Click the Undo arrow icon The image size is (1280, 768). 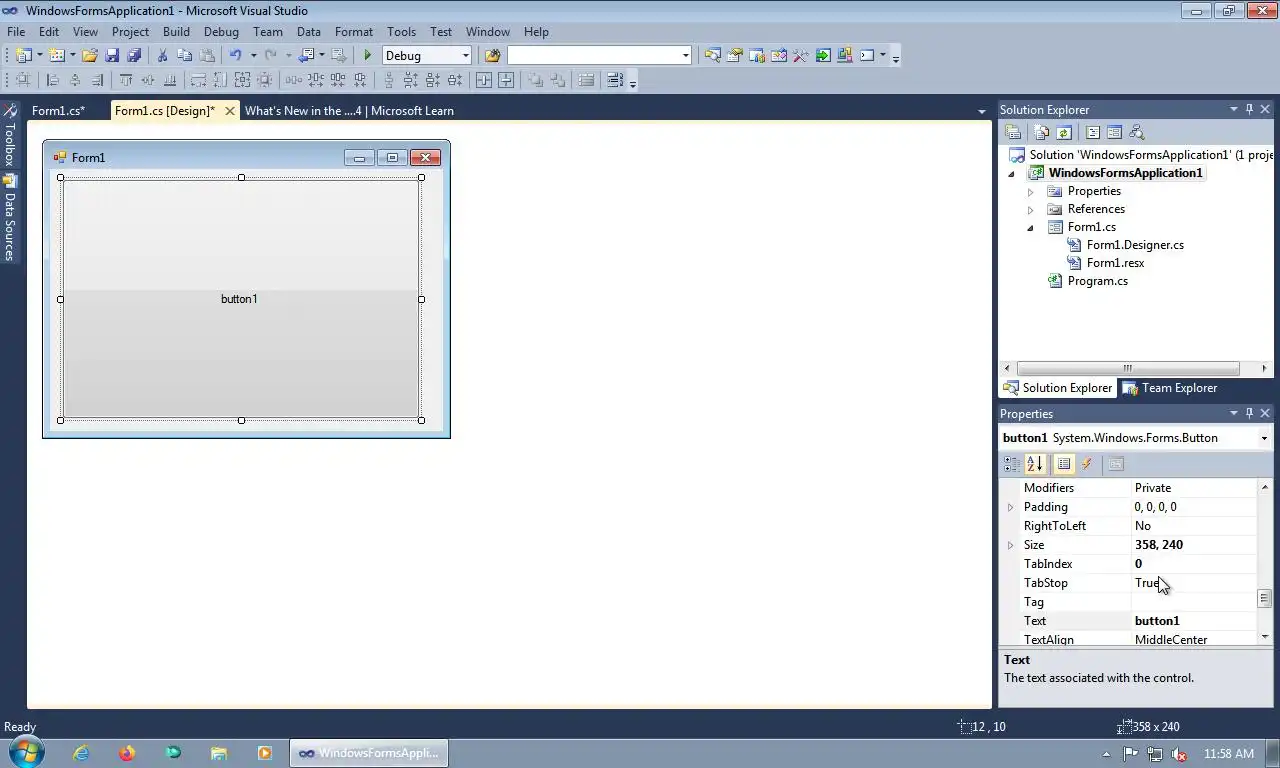(235, 56)
